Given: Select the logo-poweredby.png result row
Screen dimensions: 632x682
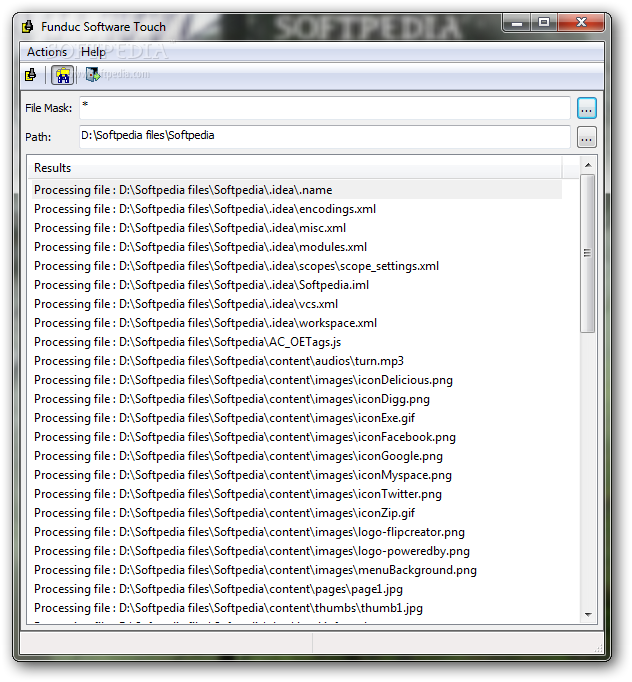Looking at the screenshot, I should pyautogui.click(x=297, y=551).
